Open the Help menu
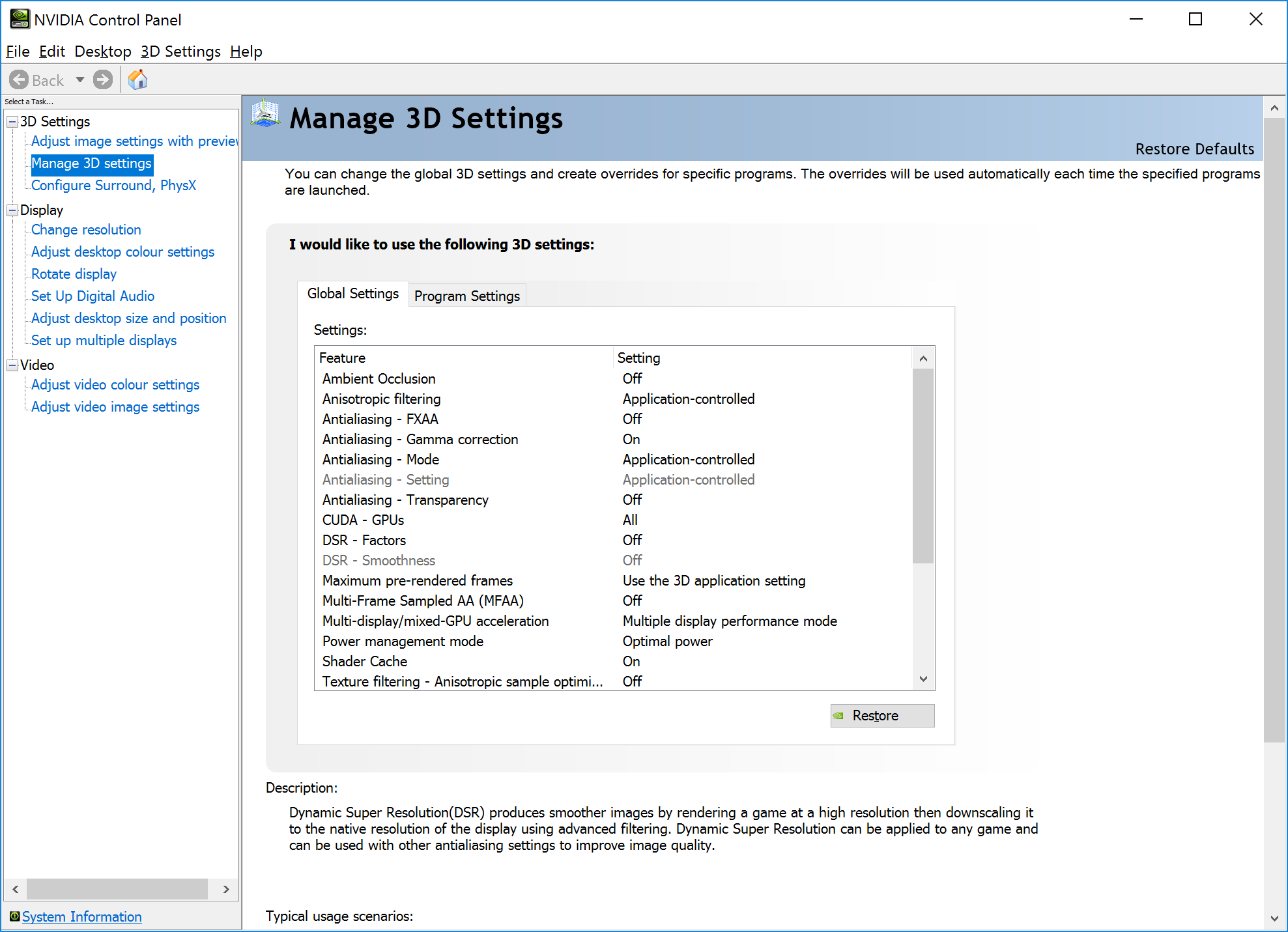 coord(246,51)
